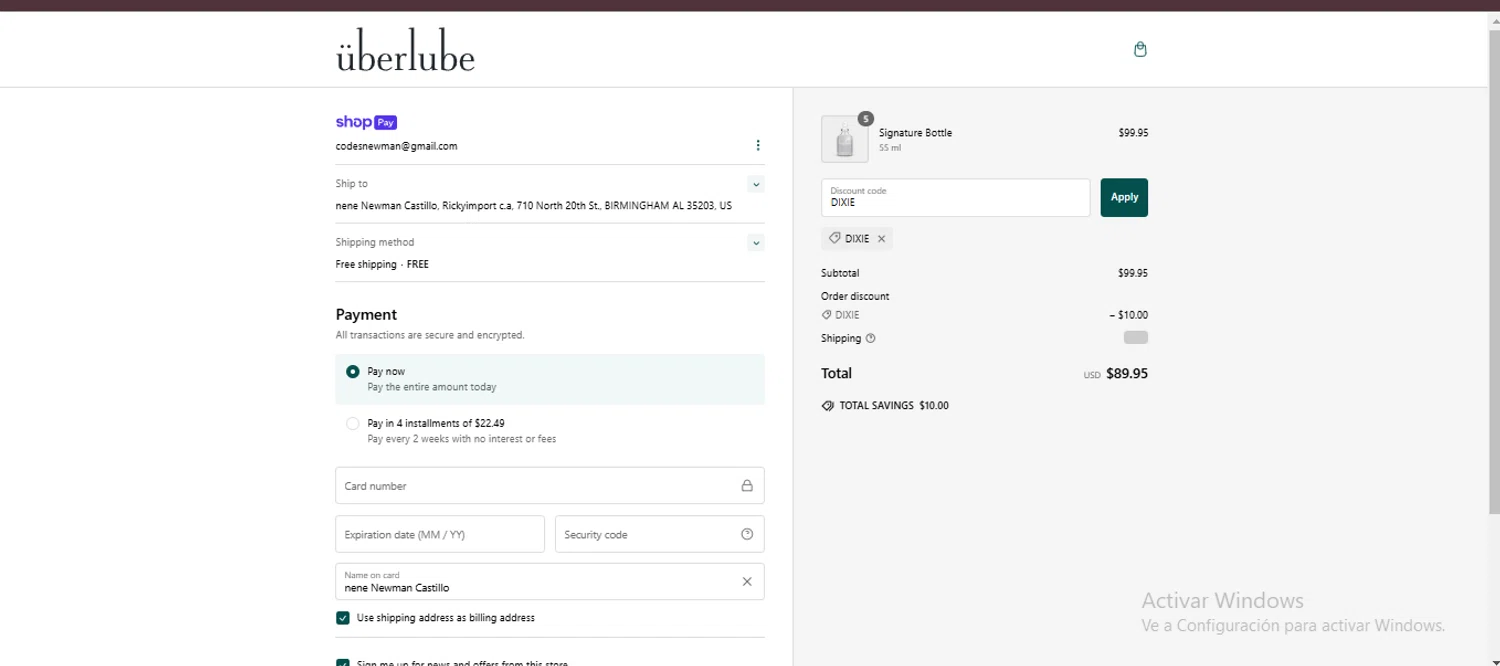The image size is (1500, 666).
Task: Click the codesnewman@gmail.com email text
Action: tap(396, 146)
